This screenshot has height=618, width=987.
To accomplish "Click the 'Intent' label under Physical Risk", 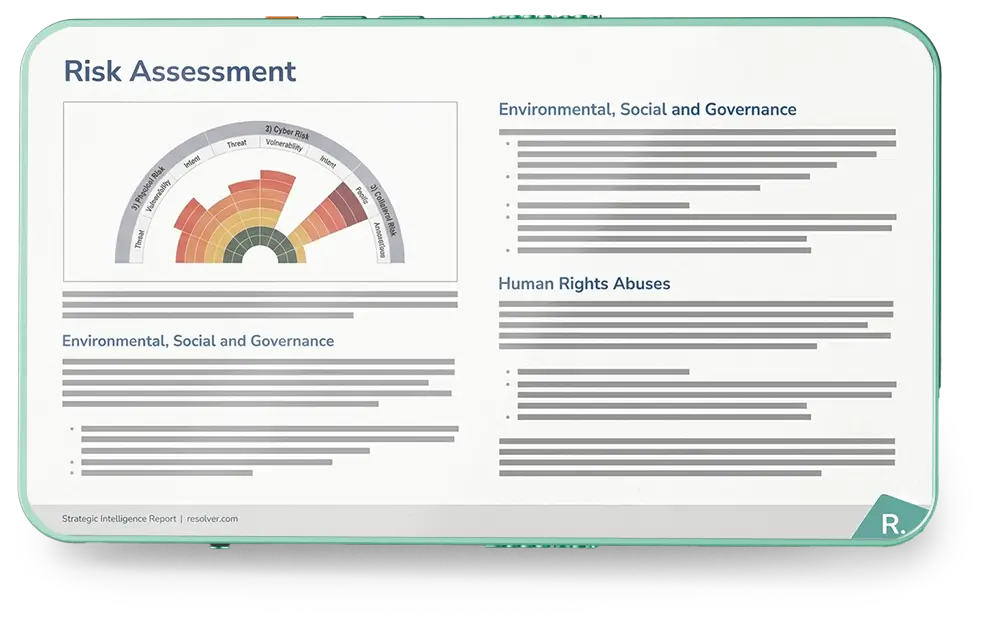I will [192, 162].
